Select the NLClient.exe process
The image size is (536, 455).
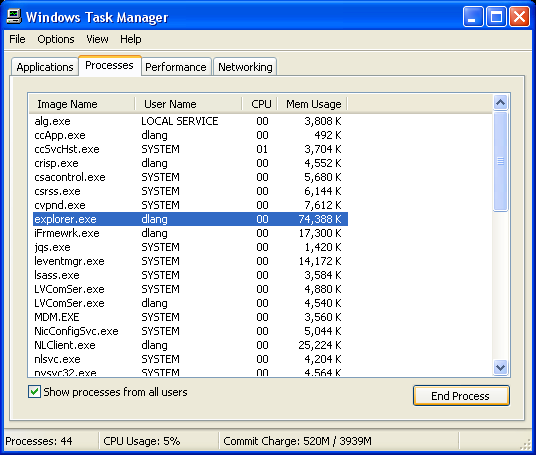tap(190, 345)
